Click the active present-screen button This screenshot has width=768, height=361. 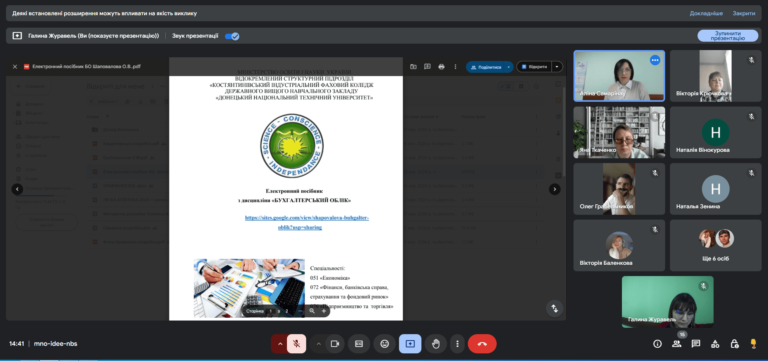(x=410, y=344)
